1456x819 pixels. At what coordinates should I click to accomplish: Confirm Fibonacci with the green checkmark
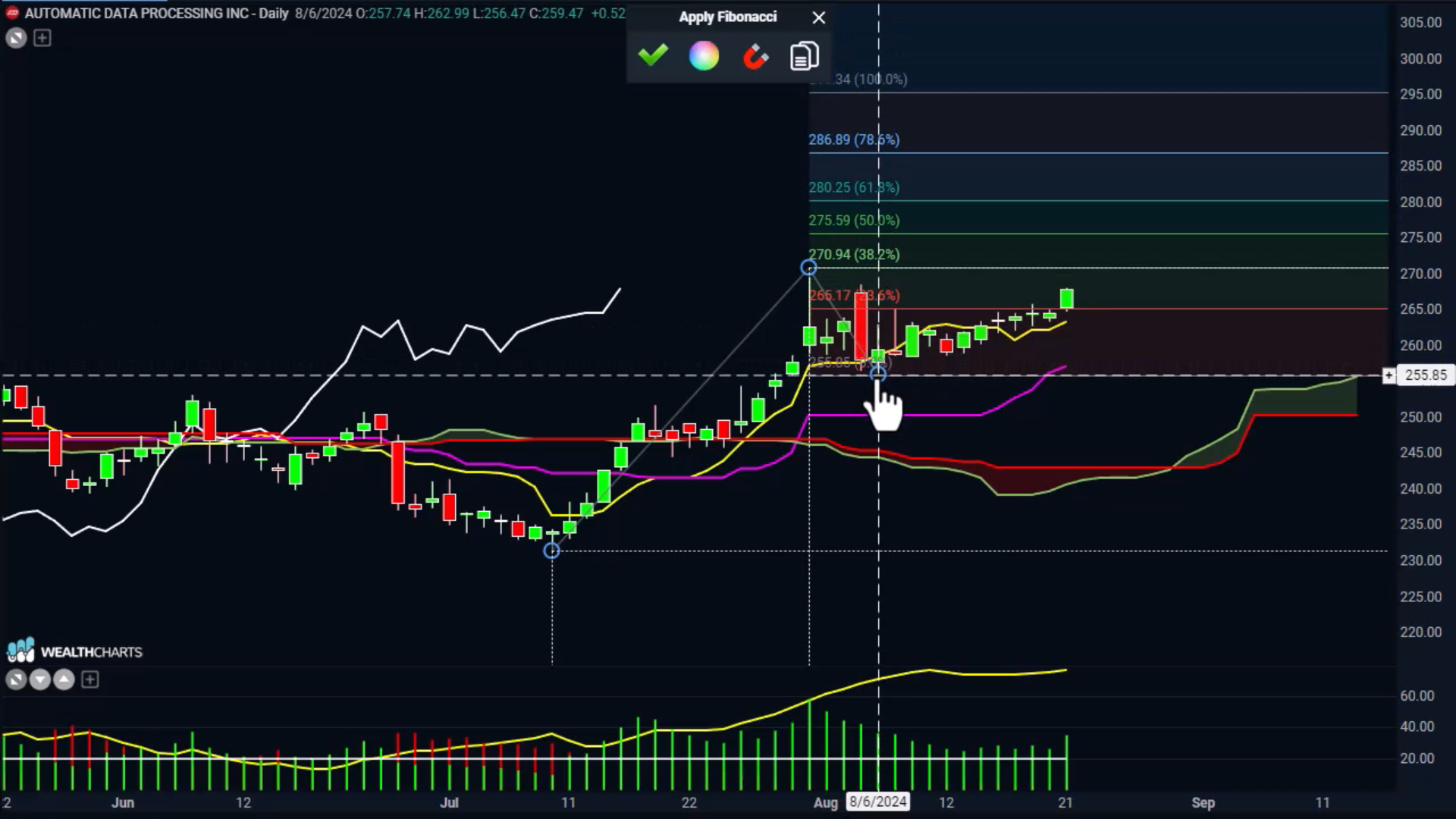[x=653, y=55]
